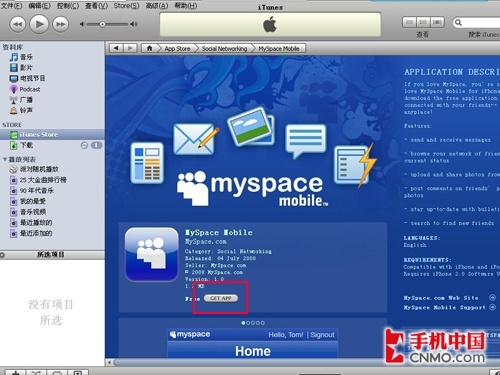500x375 pixels.
Task: Click the MySpace Mobile app icon
Action: point(152,255)
